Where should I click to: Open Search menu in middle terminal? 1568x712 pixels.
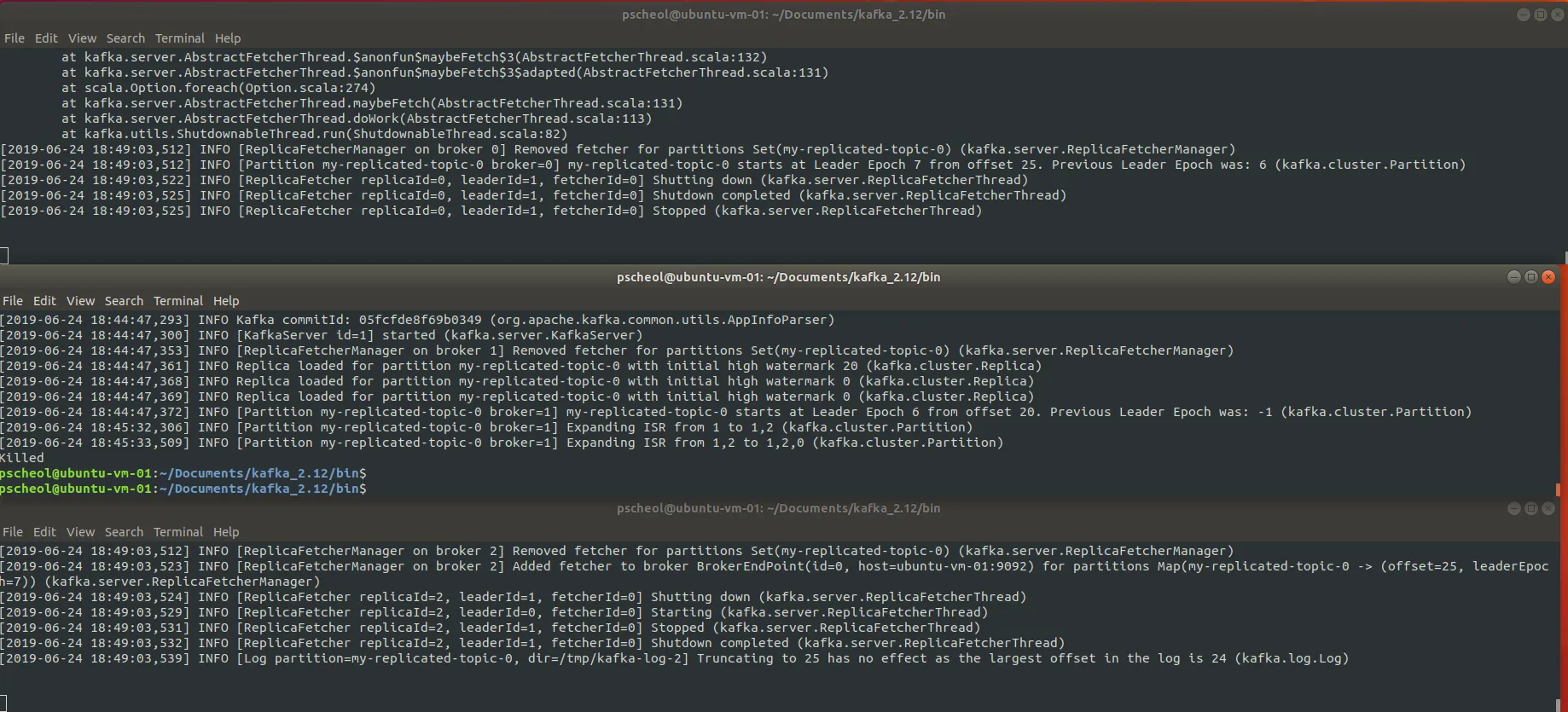pyautogui.click(x=124, y=301)
